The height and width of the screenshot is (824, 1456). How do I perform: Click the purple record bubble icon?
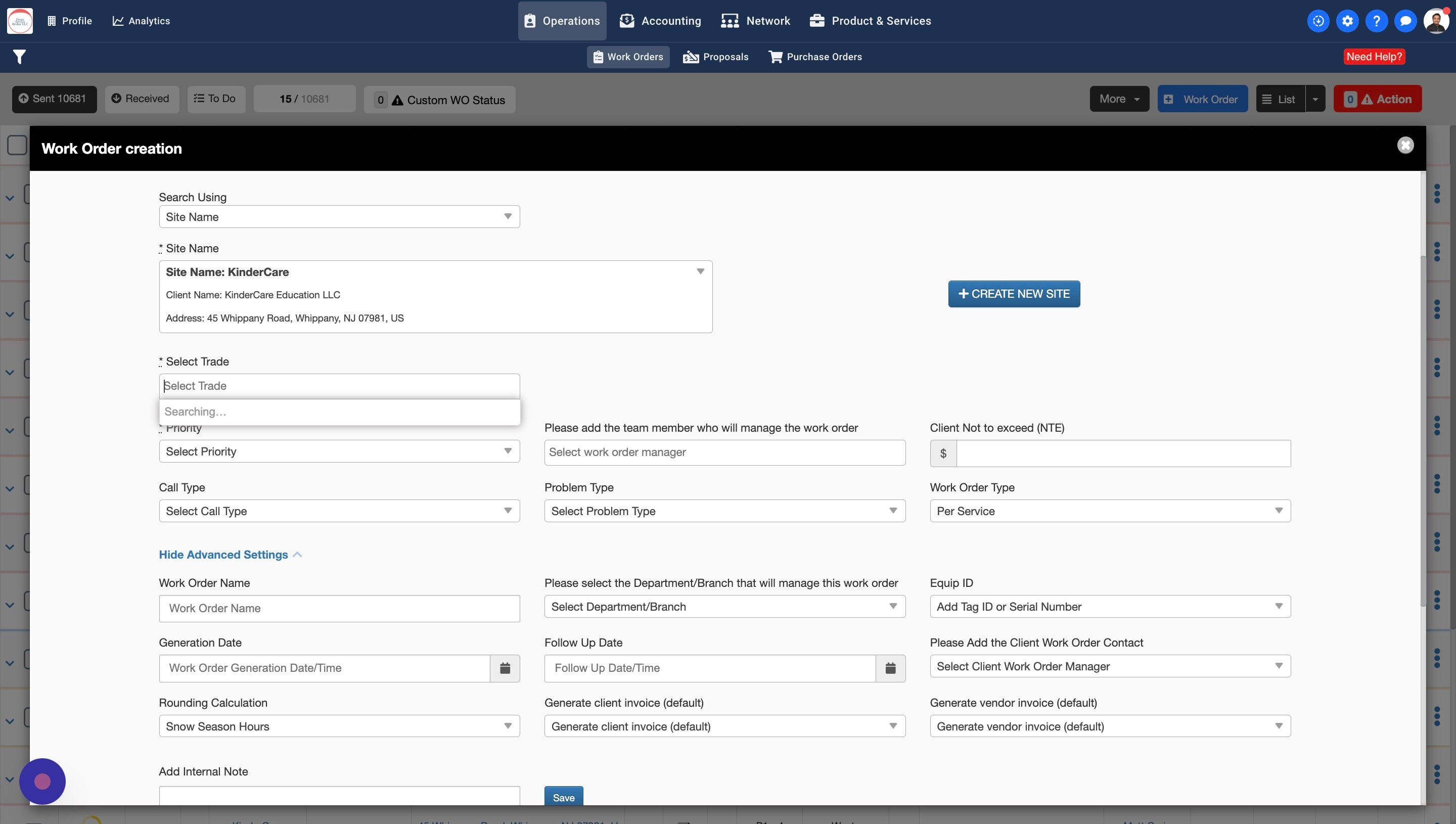point(42,782)
